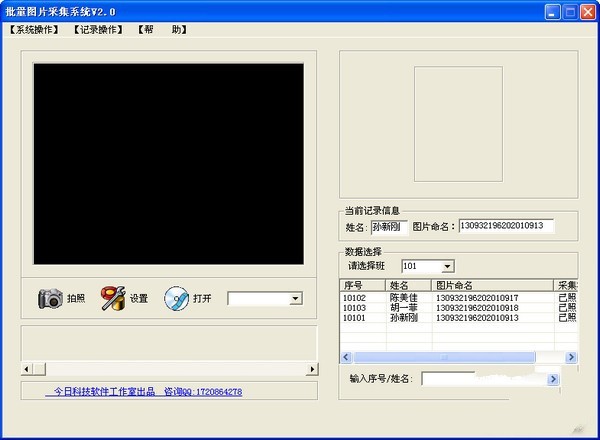600x440 pixels.
Task: Click the 打开 label
Action: (202, 298)
